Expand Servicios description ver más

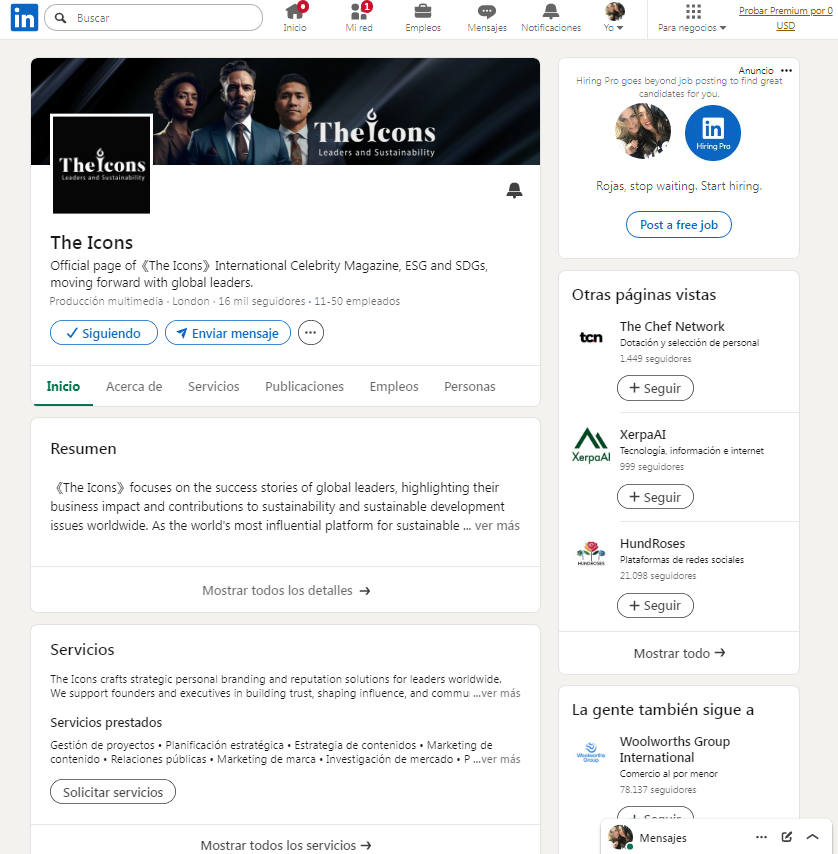coord(500,693)
